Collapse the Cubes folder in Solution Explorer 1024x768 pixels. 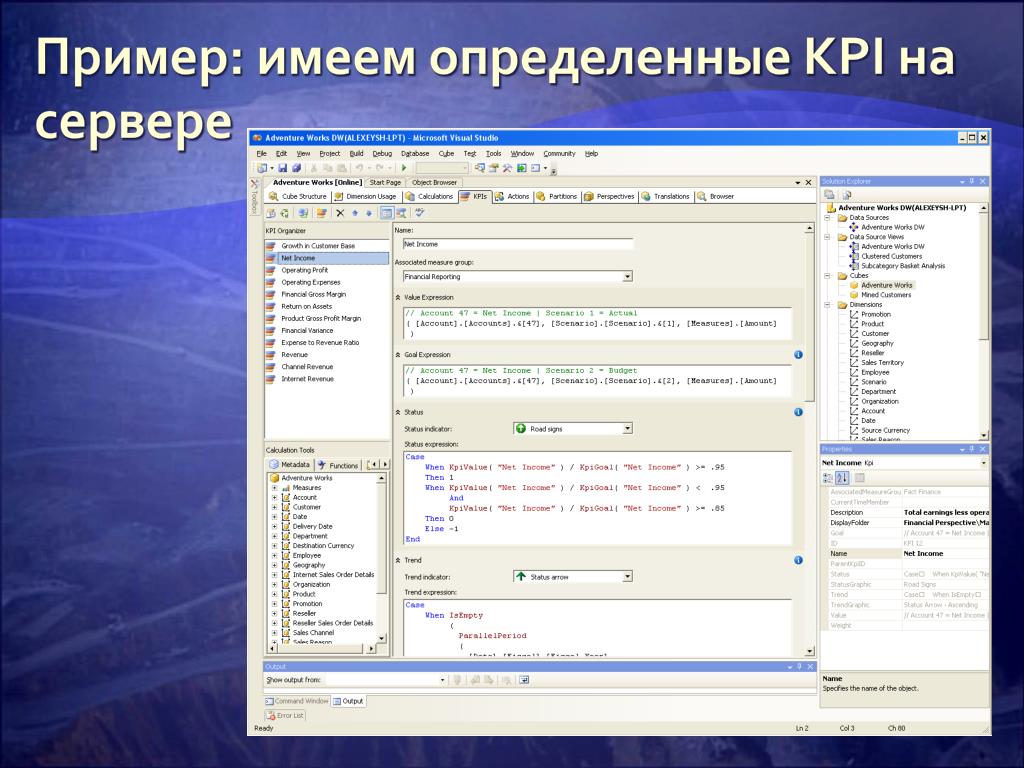pyautogui.click(x=828, y=276)
